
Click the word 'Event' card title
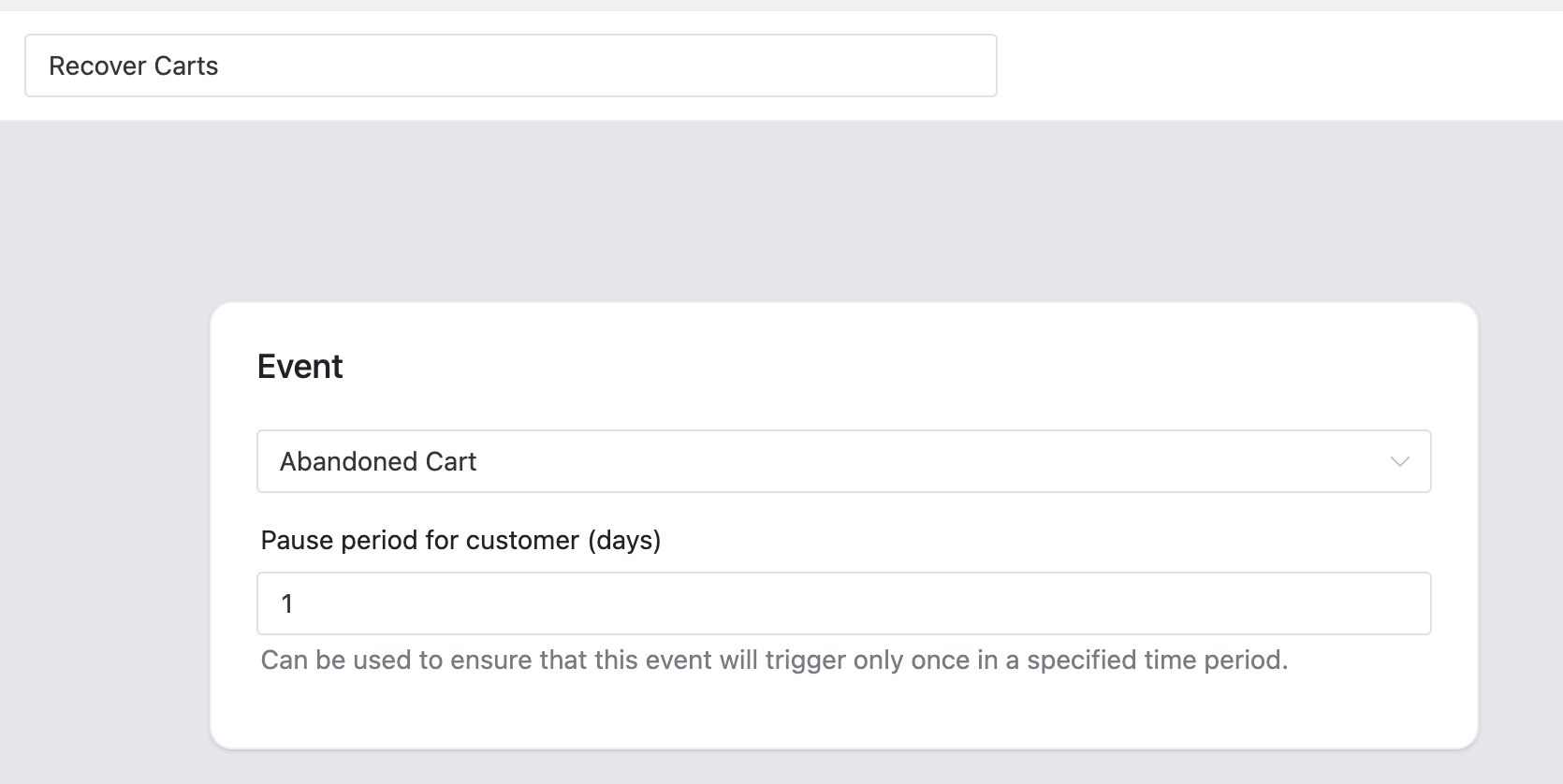(299, 366)
